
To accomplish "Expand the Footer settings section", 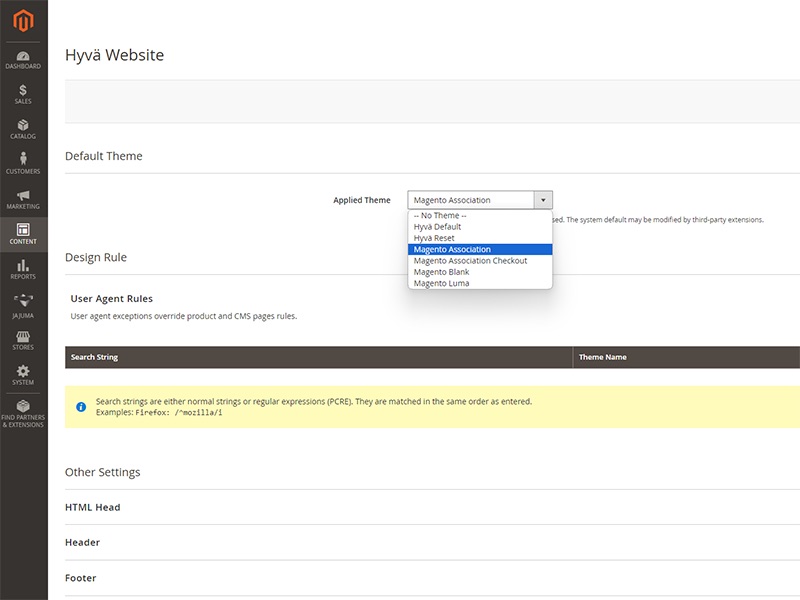I will [x=81, y=578].
